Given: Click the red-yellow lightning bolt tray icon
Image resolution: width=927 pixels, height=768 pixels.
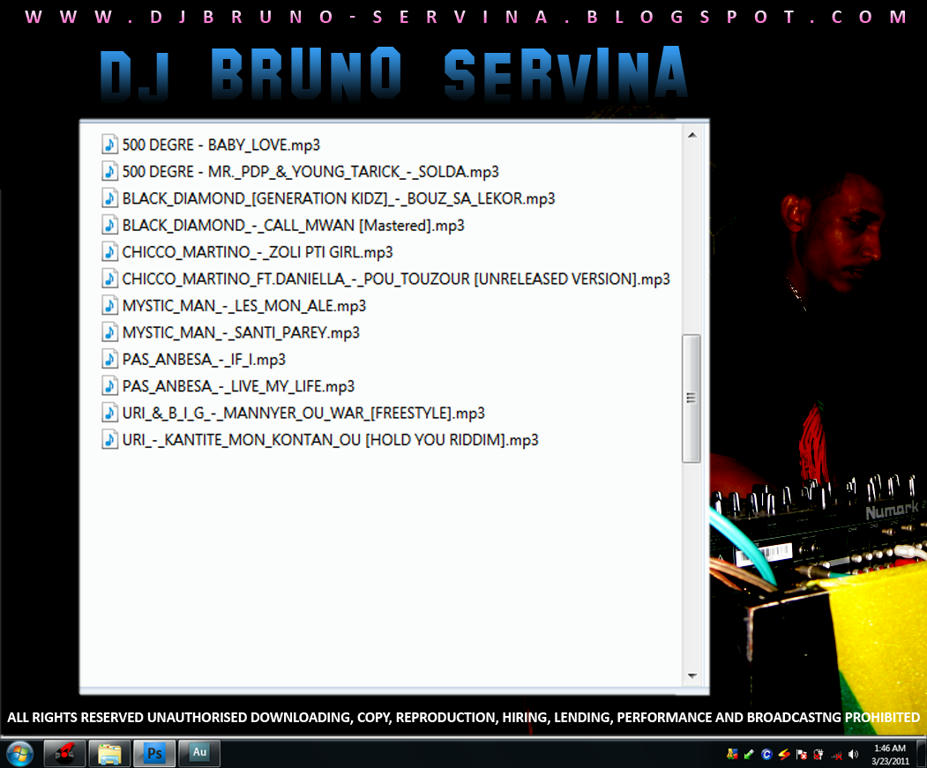Looking at the screenshot, I should pyautogui.click(x=784, y=754).
